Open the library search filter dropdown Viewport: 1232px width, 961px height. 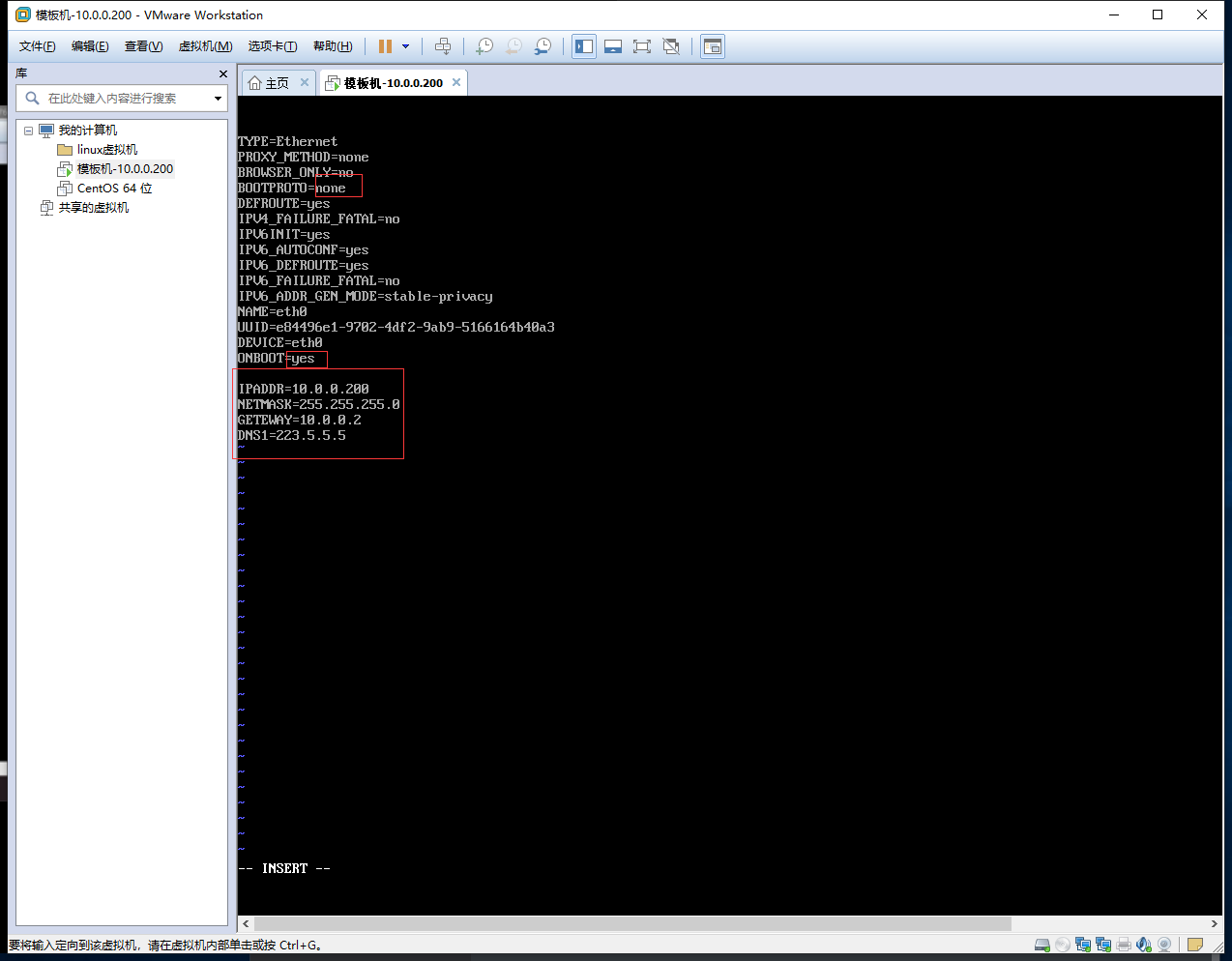tap(218, 98)
